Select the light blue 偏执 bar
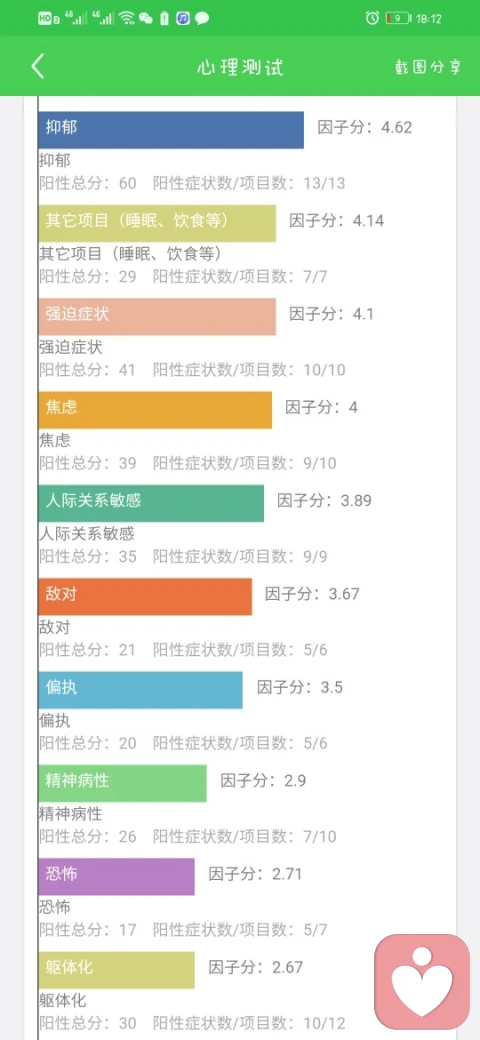This screenshot has width=480, height=1040. 141,690
